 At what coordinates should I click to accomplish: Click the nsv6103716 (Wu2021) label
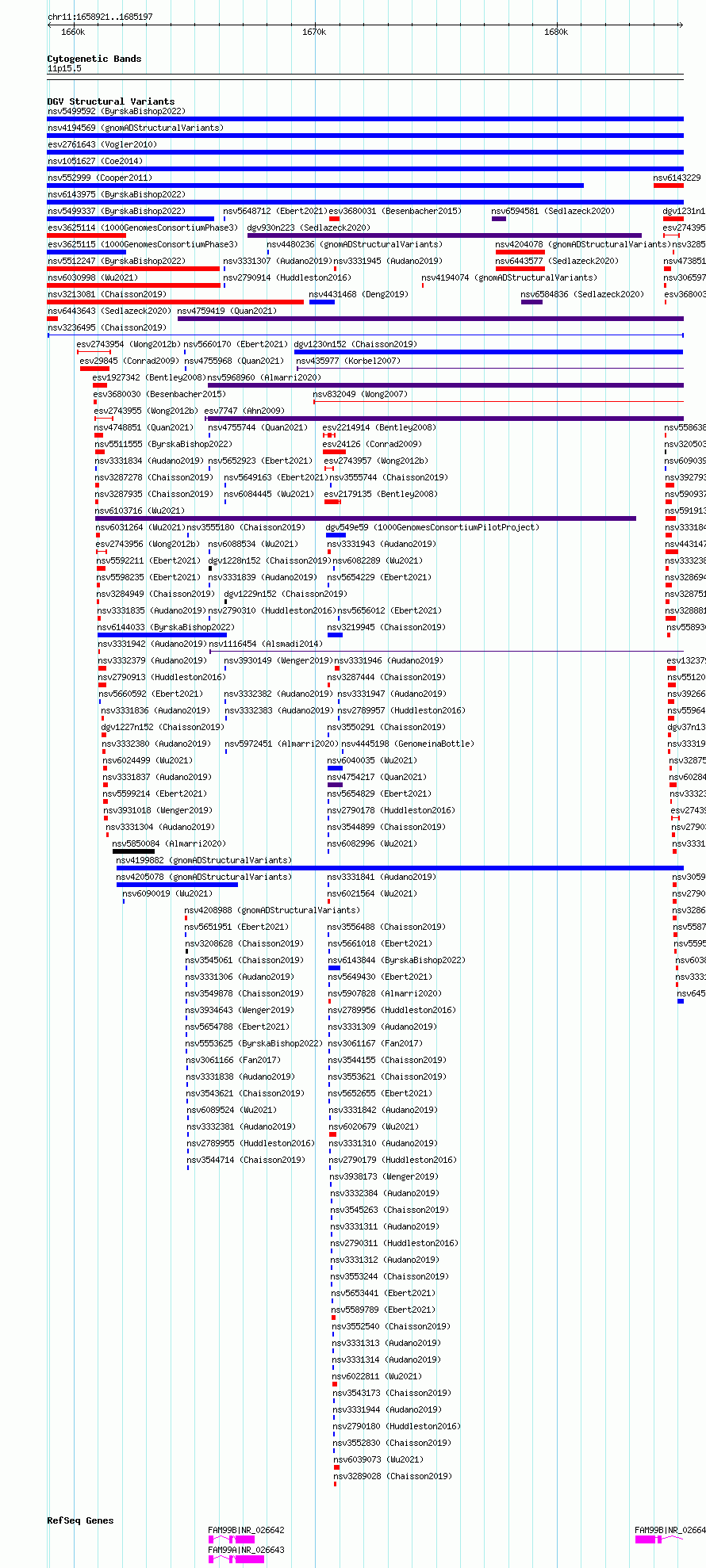point(140,511)
